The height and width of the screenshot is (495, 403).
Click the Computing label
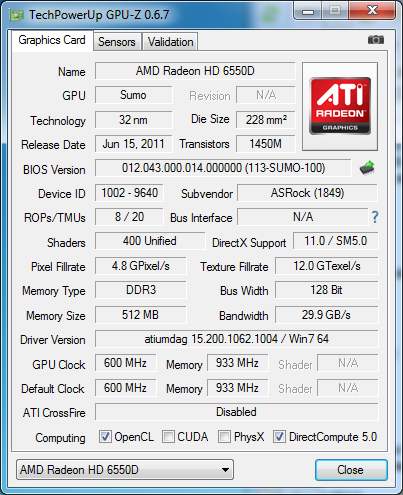pyautogui.click(x=60, y=438)
